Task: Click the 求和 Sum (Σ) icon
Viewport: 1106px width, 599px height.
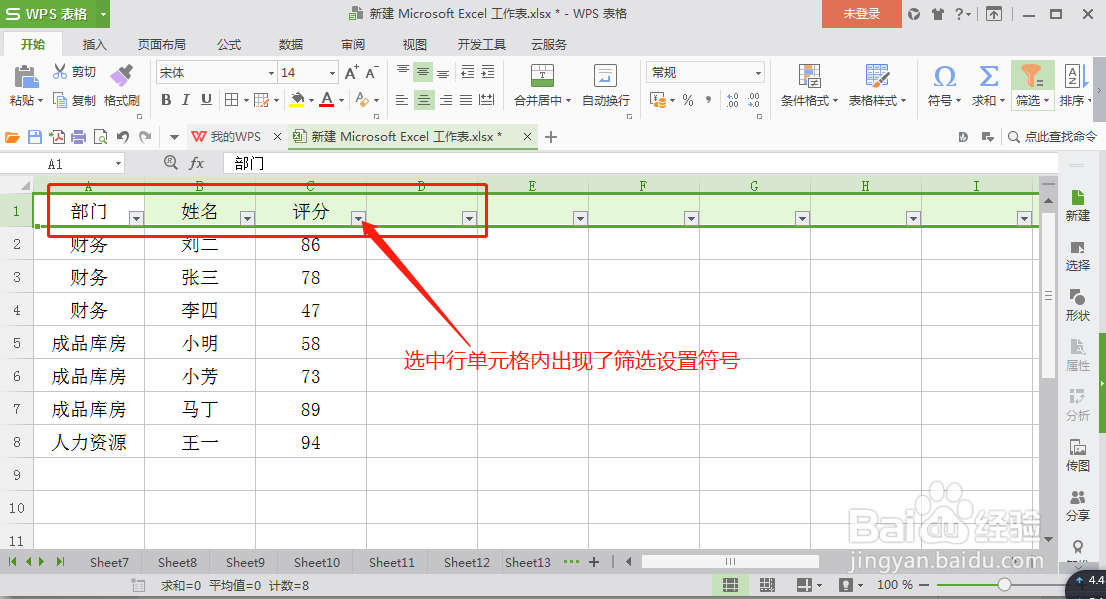Action: [988, 78]
